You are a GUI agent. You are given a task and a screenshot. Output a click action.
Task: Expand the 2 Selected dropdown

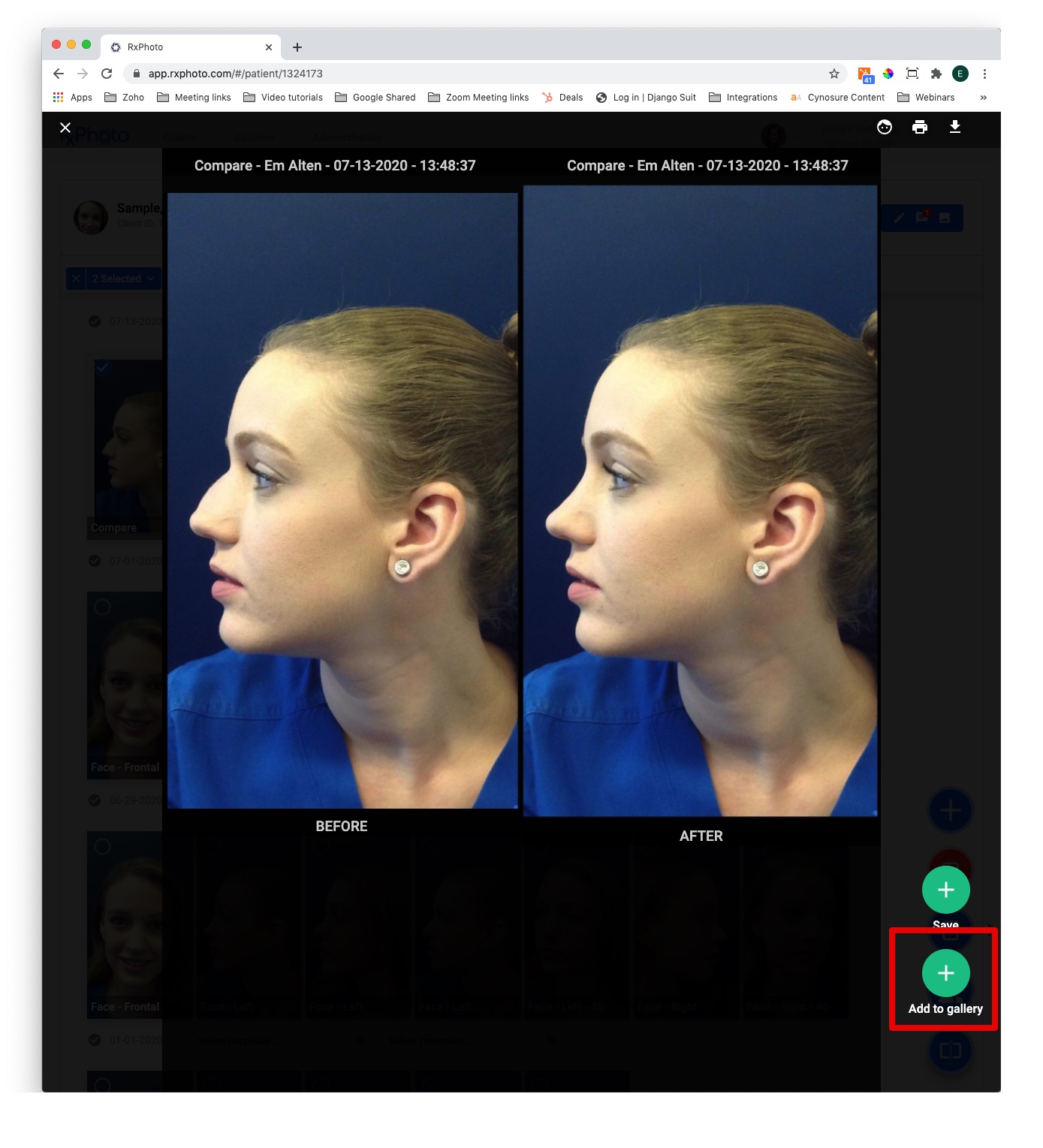coord(122,279)
